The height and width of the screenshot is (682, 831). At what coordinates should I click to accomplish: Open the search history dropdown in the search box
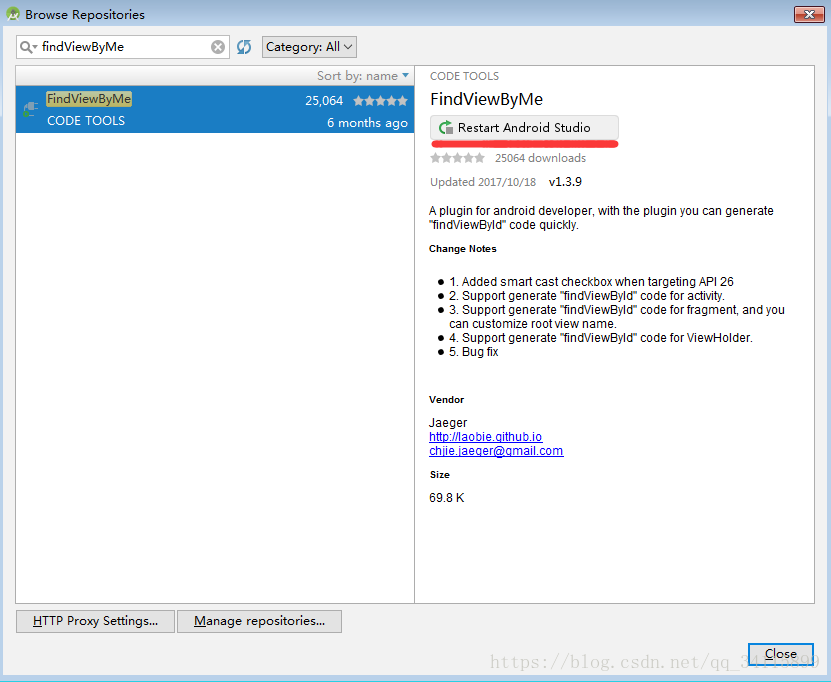point(33,46)
